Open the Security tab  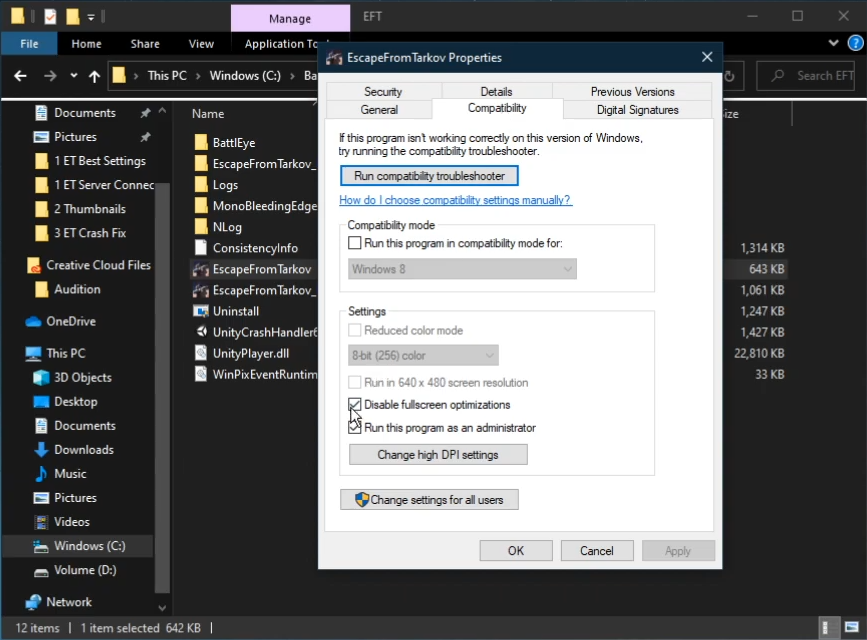pyautogui.click(x=383, y=92)
